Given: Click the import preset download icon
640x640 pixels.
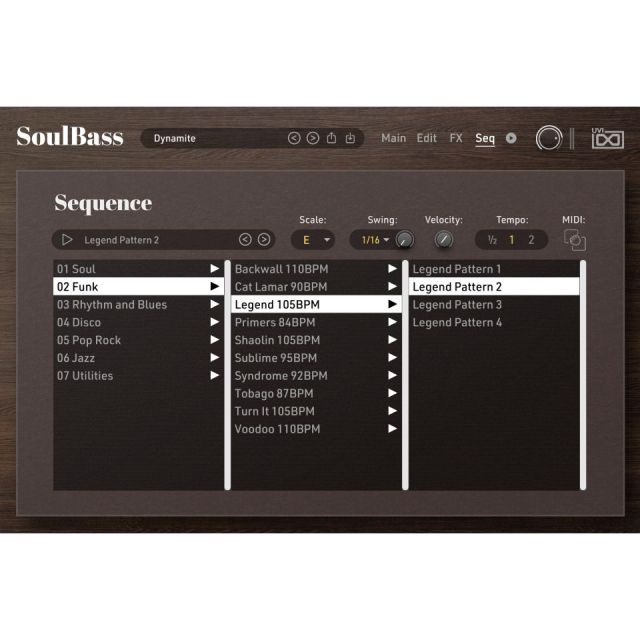Looking at the screenshot, I should pyautogui.click(x=350, y=138).
